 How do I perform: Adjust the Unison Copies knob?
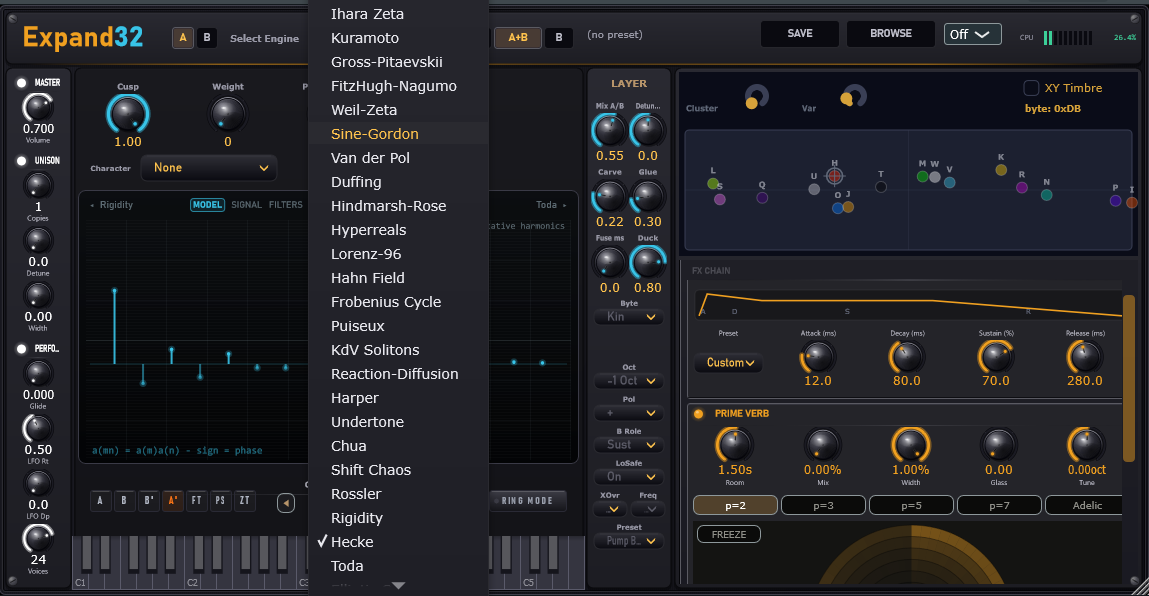coord(37,185)
